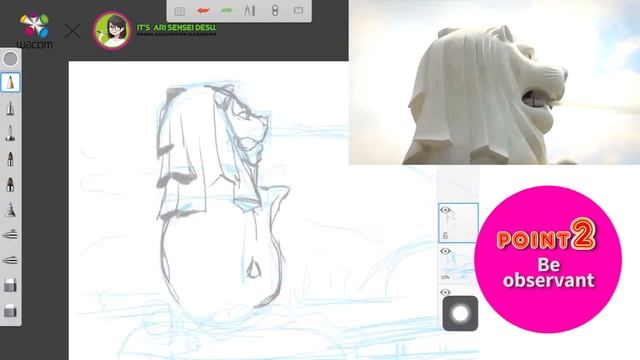Click the figure-eight shaped toolbar icon
The image size is (640, 360).
pyautogui.click(x=275, y=11)
